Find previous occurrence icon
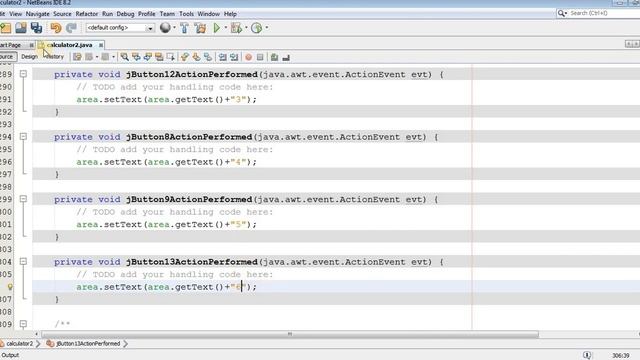Image resolution: width=640 pixels, height=360 pixels. click(x=136, y=57)
